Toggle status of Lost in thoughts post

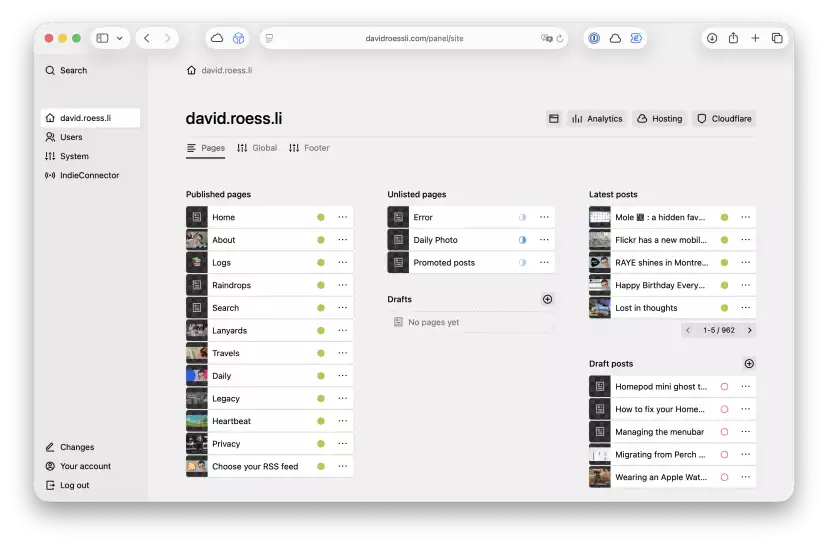724,308
